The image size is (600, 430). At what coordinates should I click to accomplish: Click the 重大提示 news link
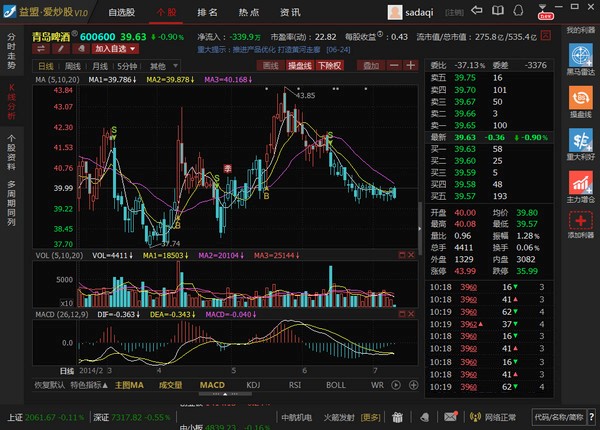coord(274,49)
